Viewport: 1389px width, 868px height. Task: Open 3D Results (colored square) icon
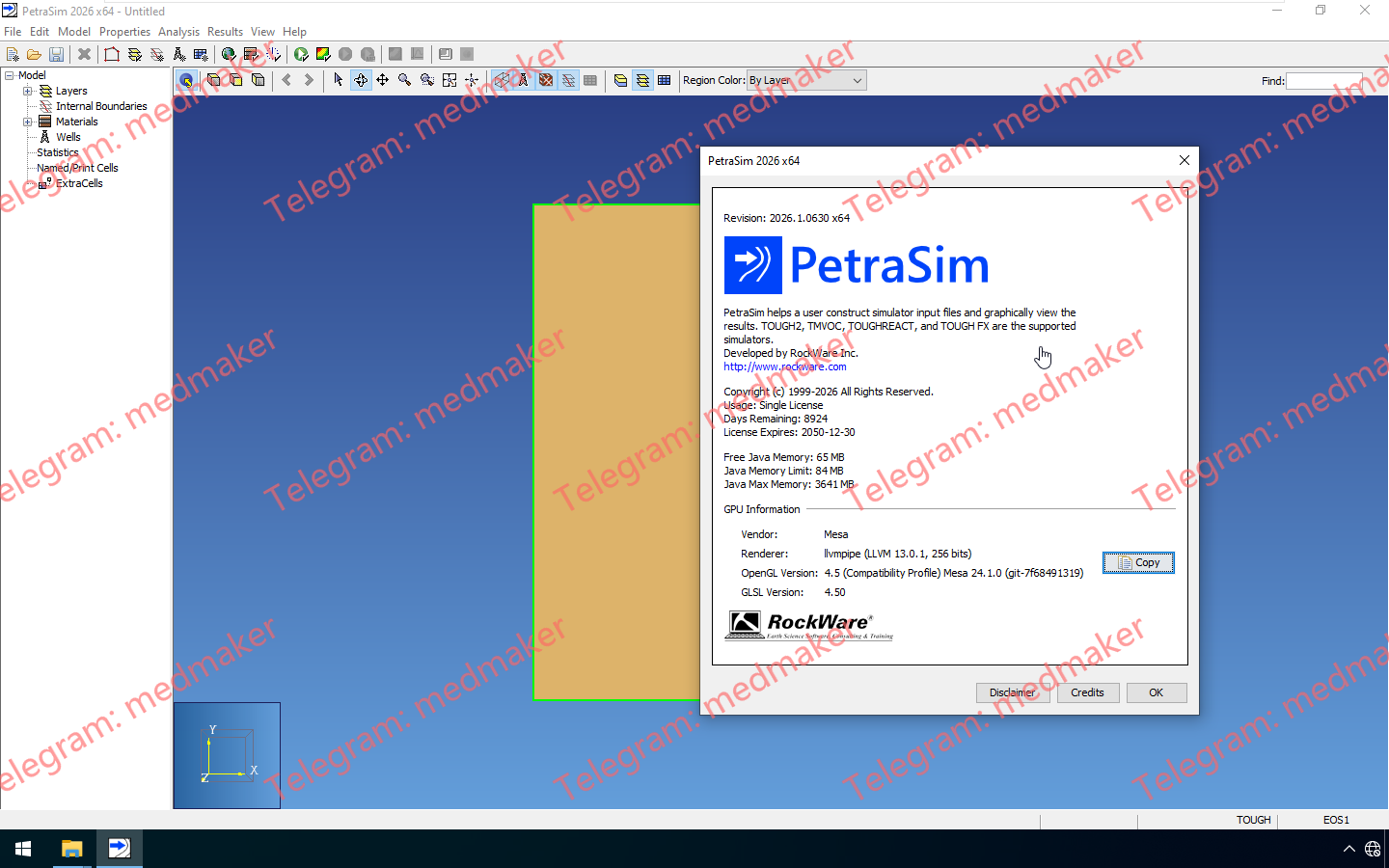pyautogui.click(x=323, y=54)
